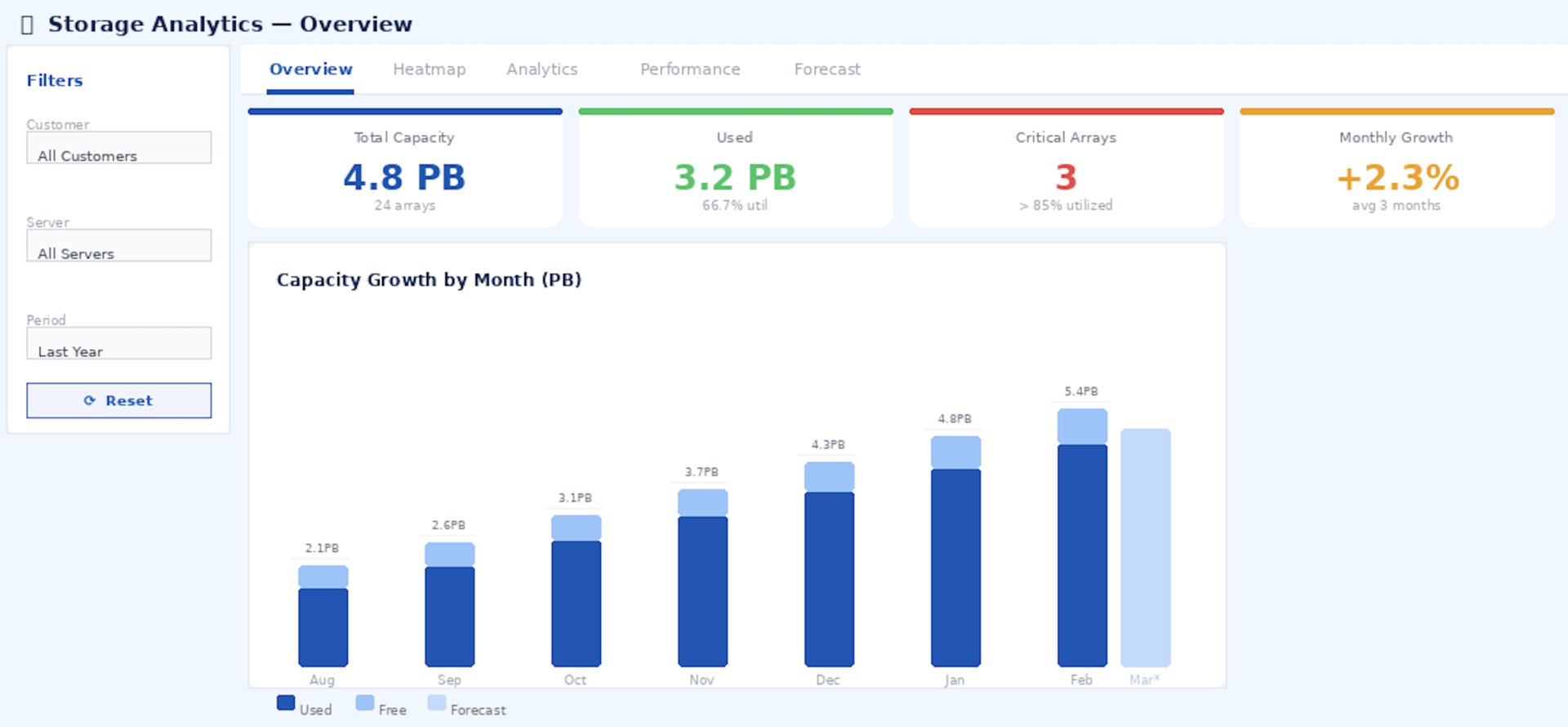Click the August free bar segment

(x=323, y=577)
